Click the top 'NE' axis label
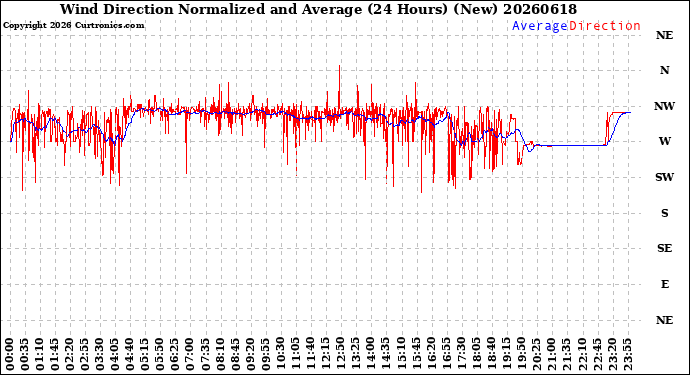Viewport: 690px width, 375px height. [x=664, y=35]
